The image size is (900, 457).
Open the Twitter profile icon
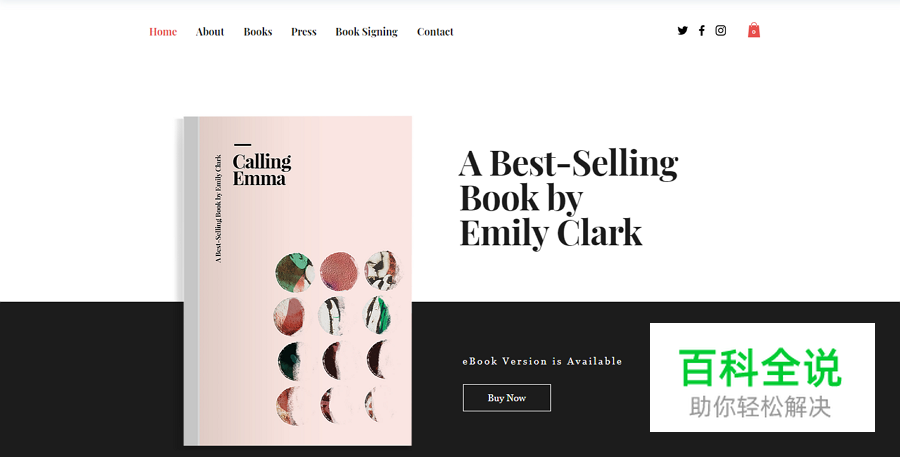coord(683,31)
